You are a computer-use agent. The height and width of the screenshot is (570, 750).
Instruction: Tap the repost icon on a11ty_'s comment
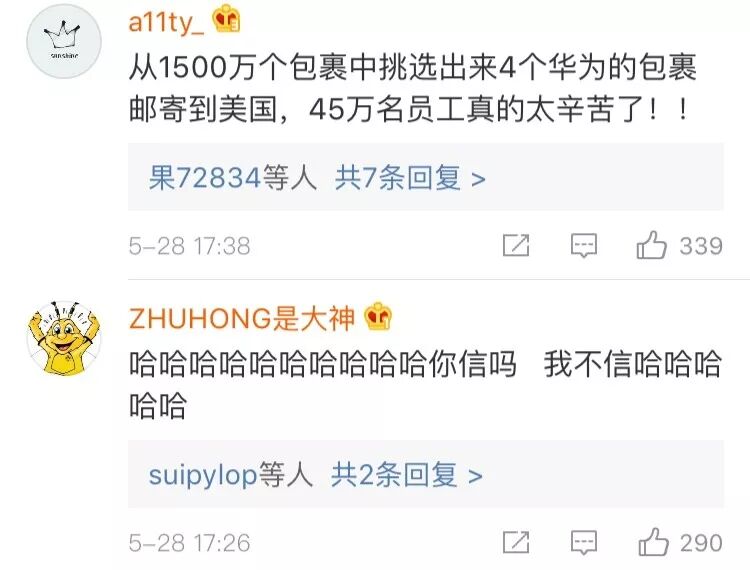point(516,245)
